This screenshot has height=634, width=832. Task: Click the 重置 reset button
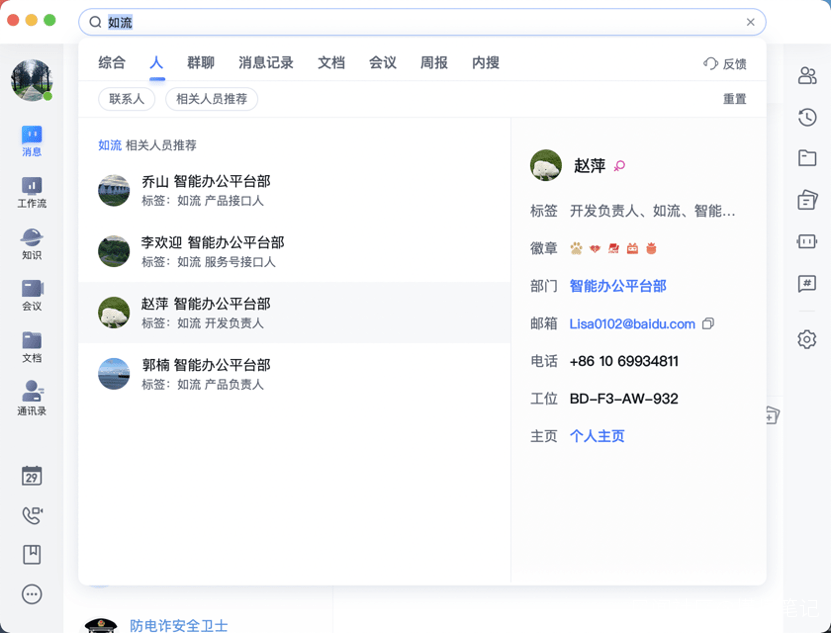(734, 99)
